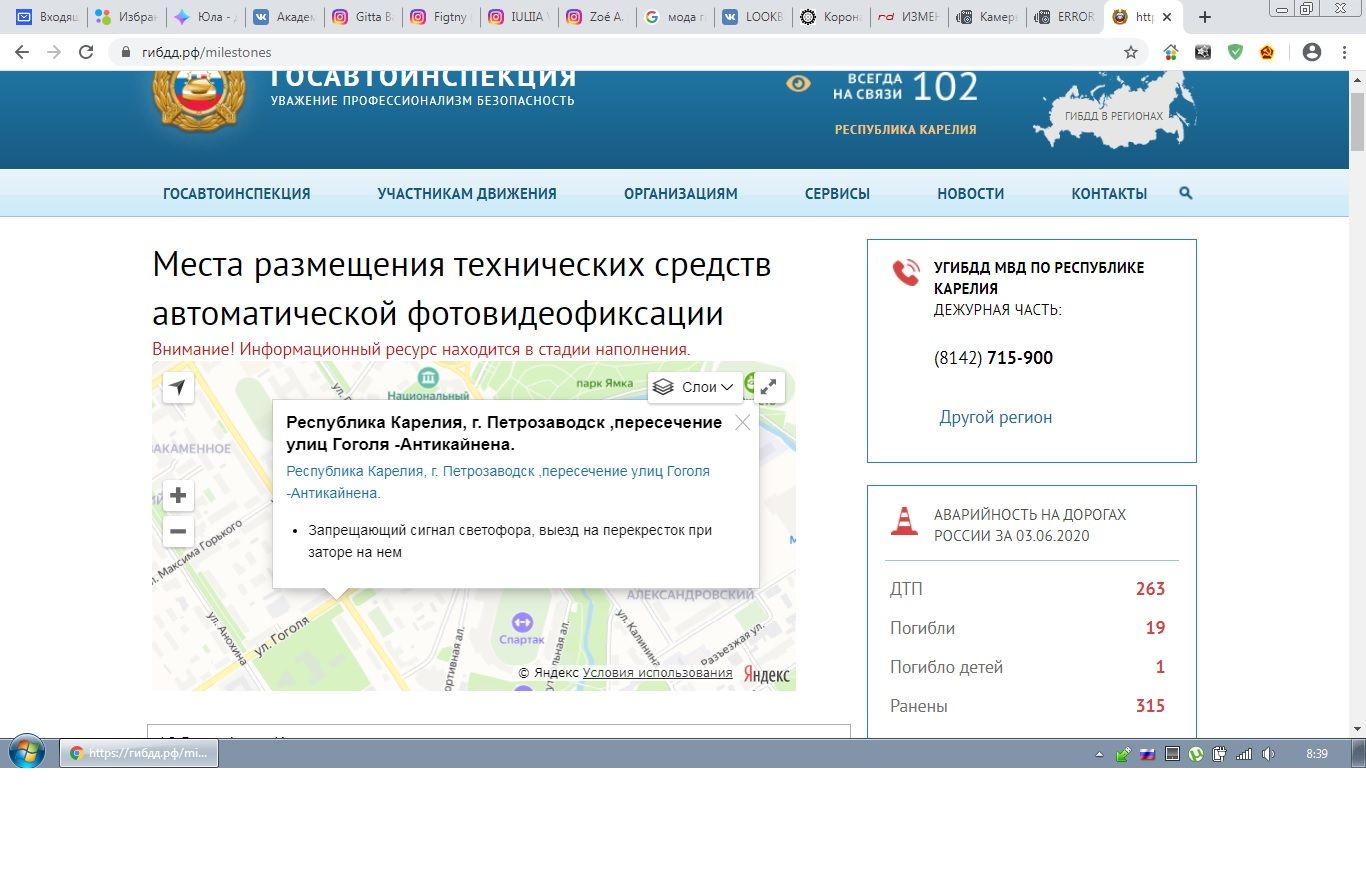Viewport: 1366px width, 888px height.
Task: Close the Гоголя-Антикайнена map popup
Action: click(742, 422)
